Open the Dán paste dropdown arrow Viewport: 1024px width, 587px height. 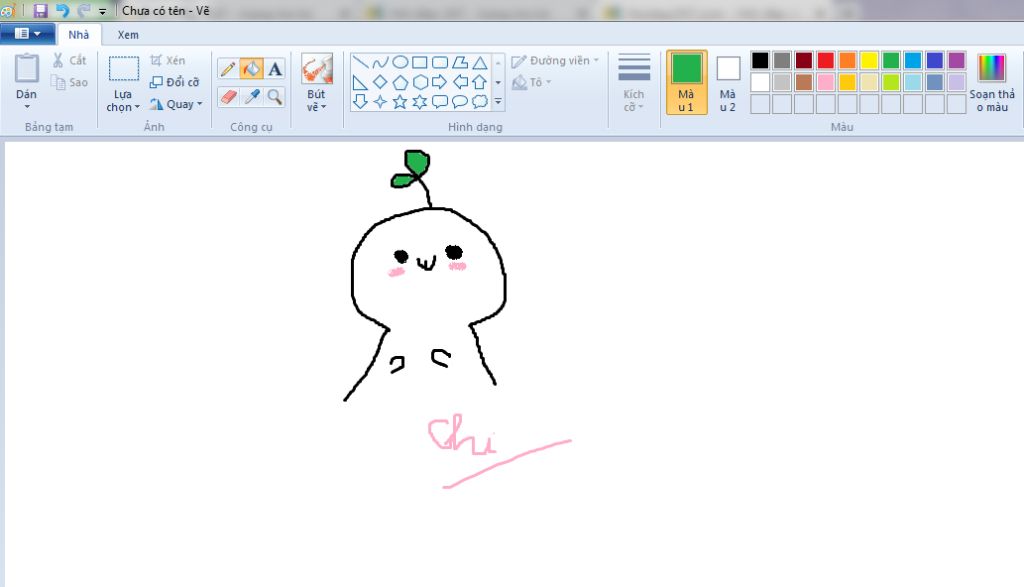click(x=27, y=106)
